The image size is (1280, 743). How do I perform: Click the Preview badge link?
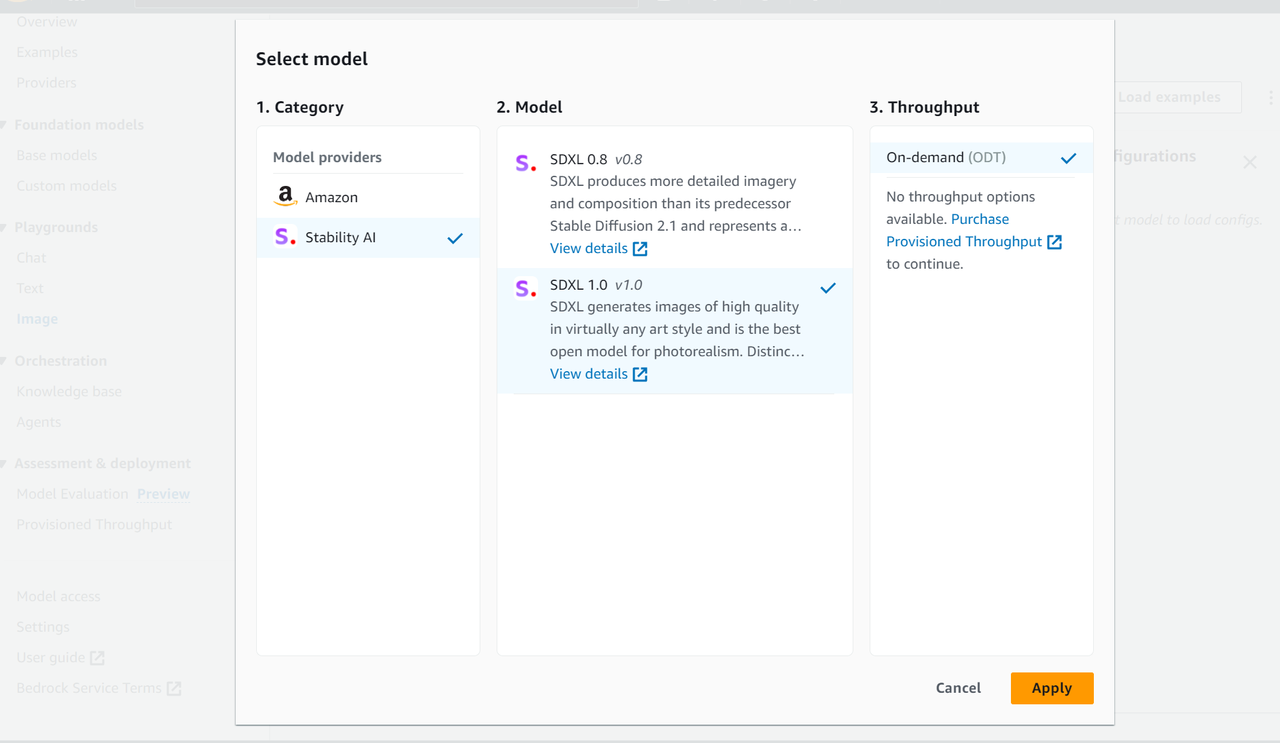pyautogui.click(x=163, y=494)
